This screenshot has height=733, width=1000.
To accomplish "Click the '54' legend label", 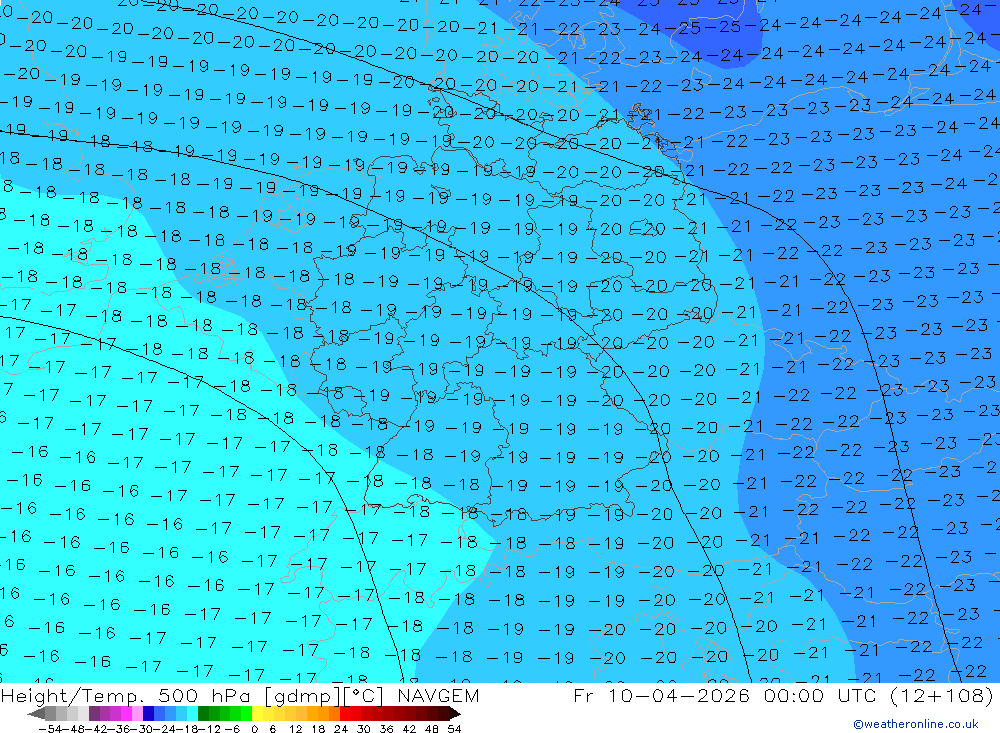I will (x=454, y=729).
